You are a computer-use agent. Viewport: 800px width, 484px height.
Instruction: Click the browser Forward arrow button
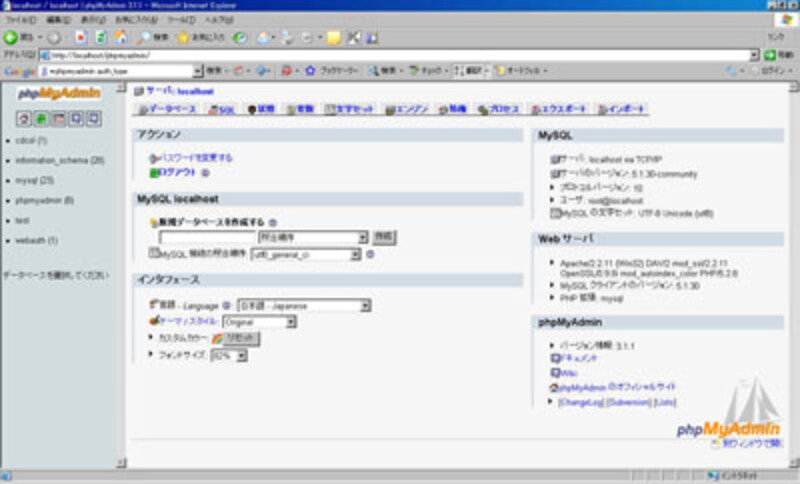click(x=54, y=38)
